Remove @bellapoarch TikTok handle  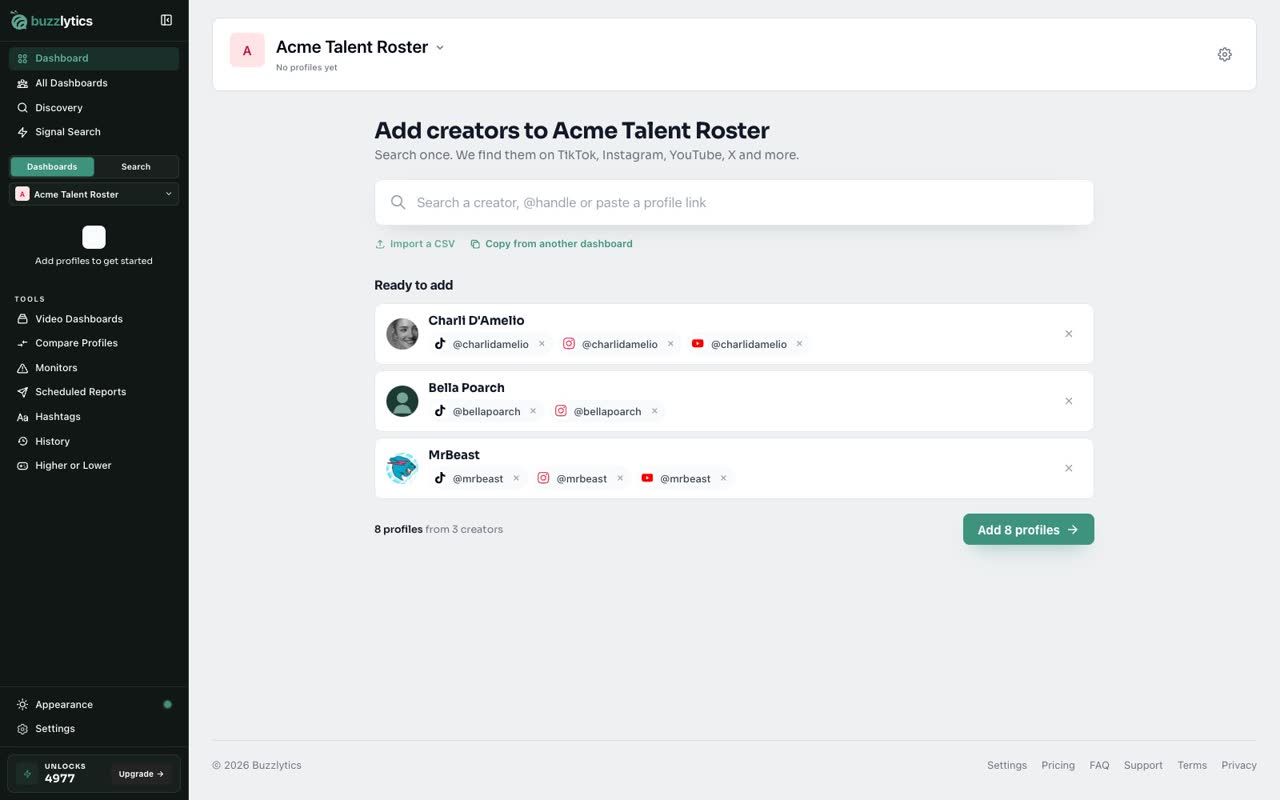533,411
